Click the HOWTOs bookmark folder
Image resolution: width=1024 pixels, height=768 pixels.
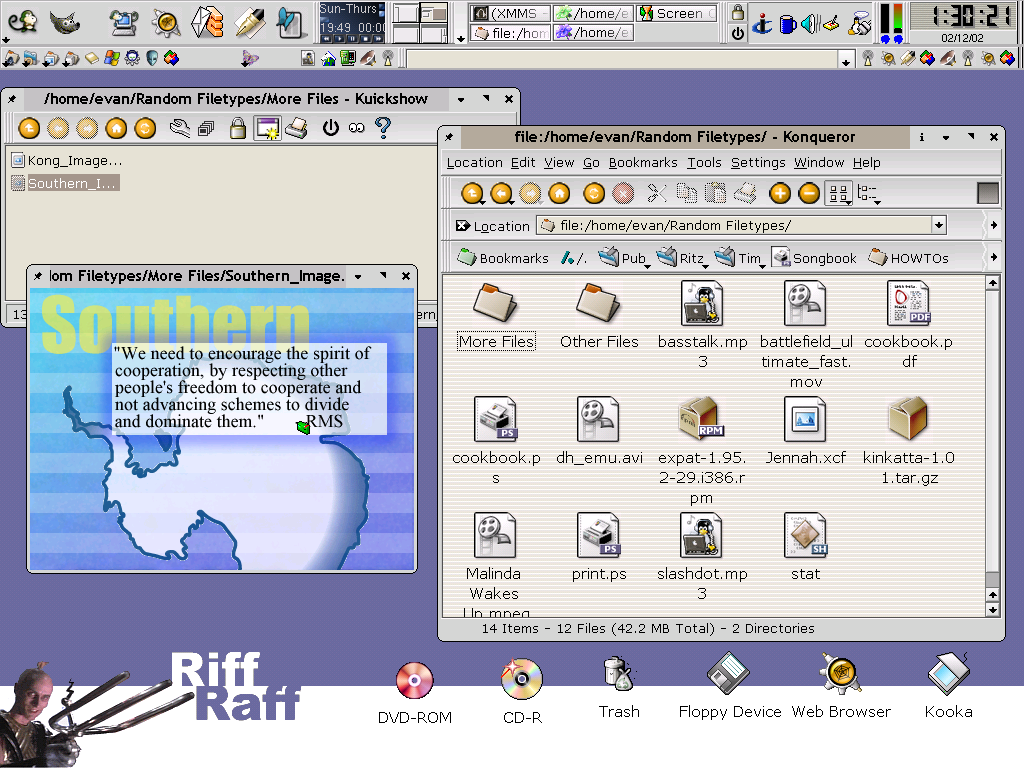908,258
